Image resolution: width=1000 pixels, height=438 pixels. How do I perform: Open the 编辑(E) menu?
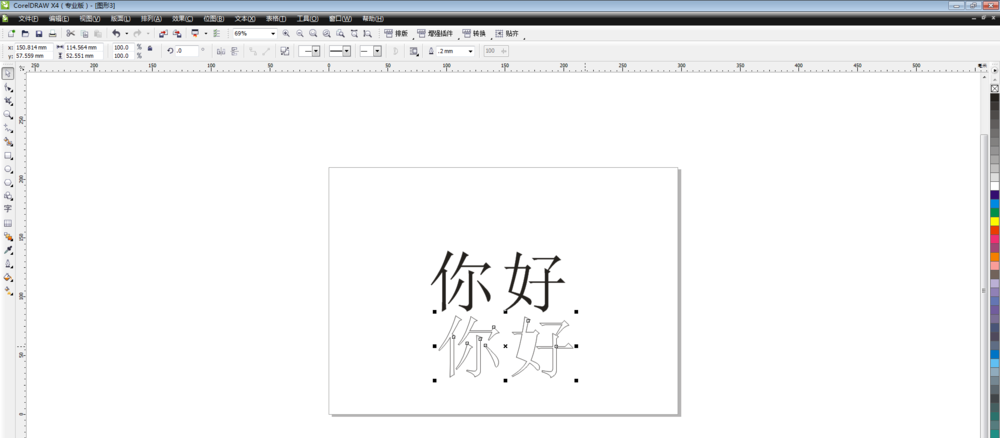point(59,19)
